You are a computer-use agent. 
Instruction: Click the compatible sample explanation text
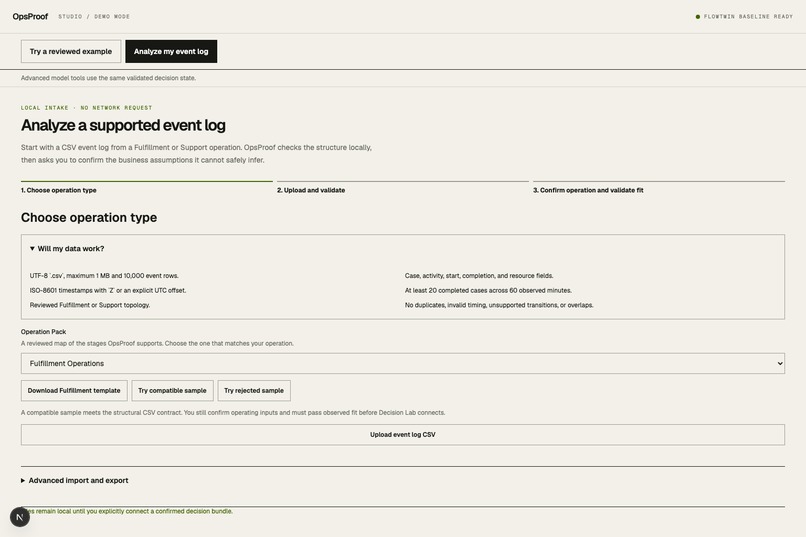coord(233,413)
